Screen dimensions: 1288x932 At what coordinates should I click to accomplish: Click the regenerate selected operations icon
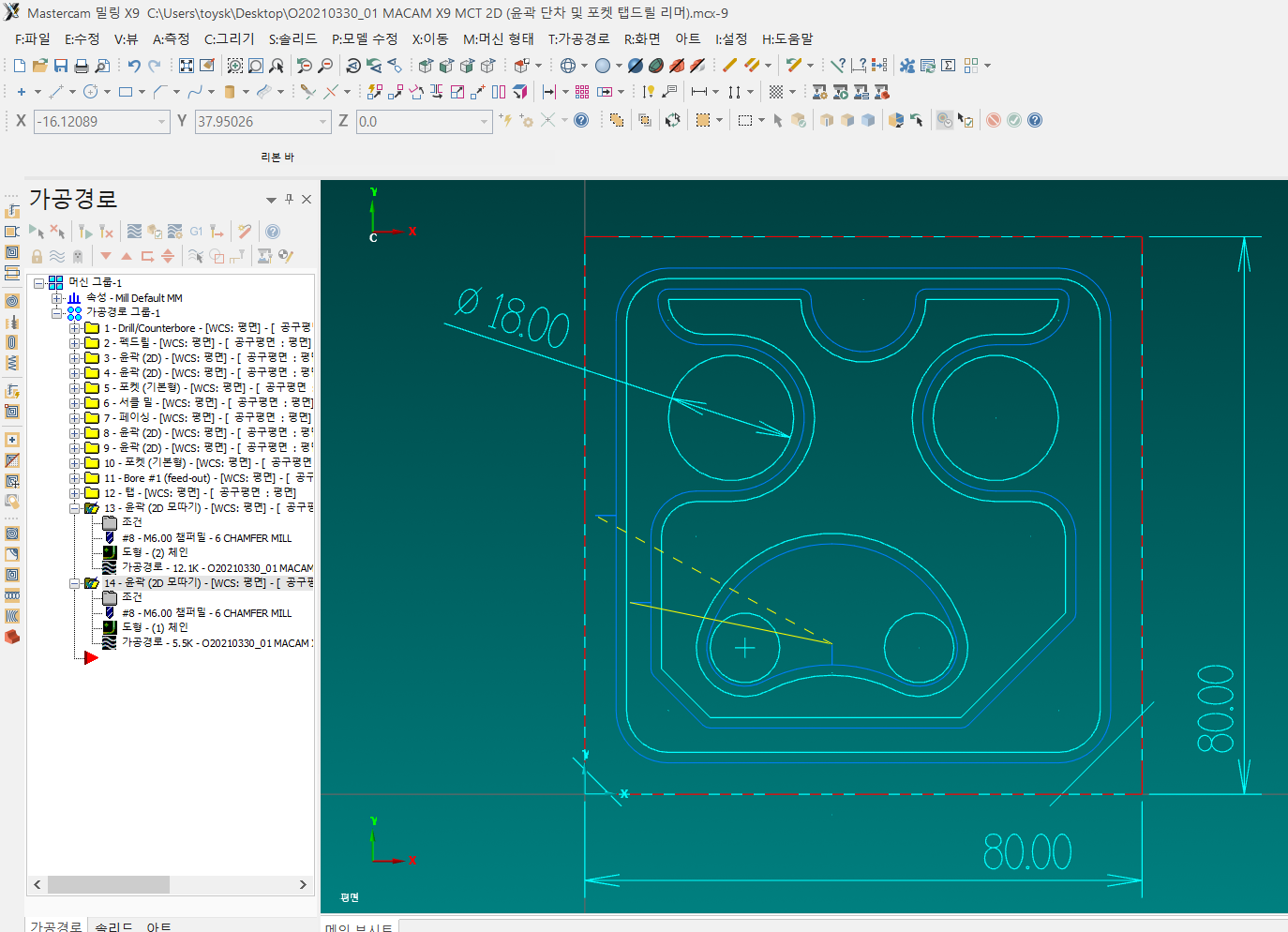click(x=85, y=232)
